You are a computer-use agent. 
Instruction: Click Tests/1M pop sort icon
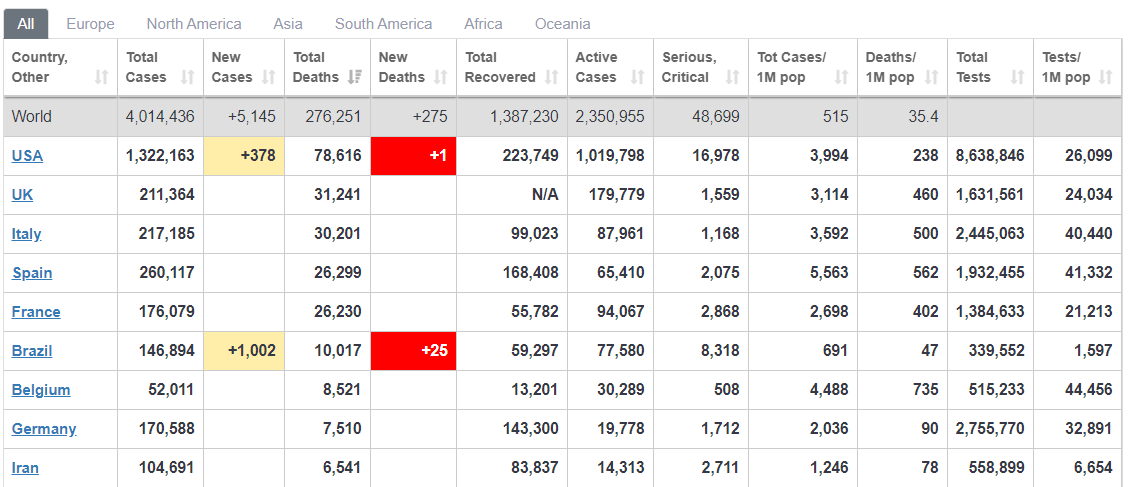1105,77
